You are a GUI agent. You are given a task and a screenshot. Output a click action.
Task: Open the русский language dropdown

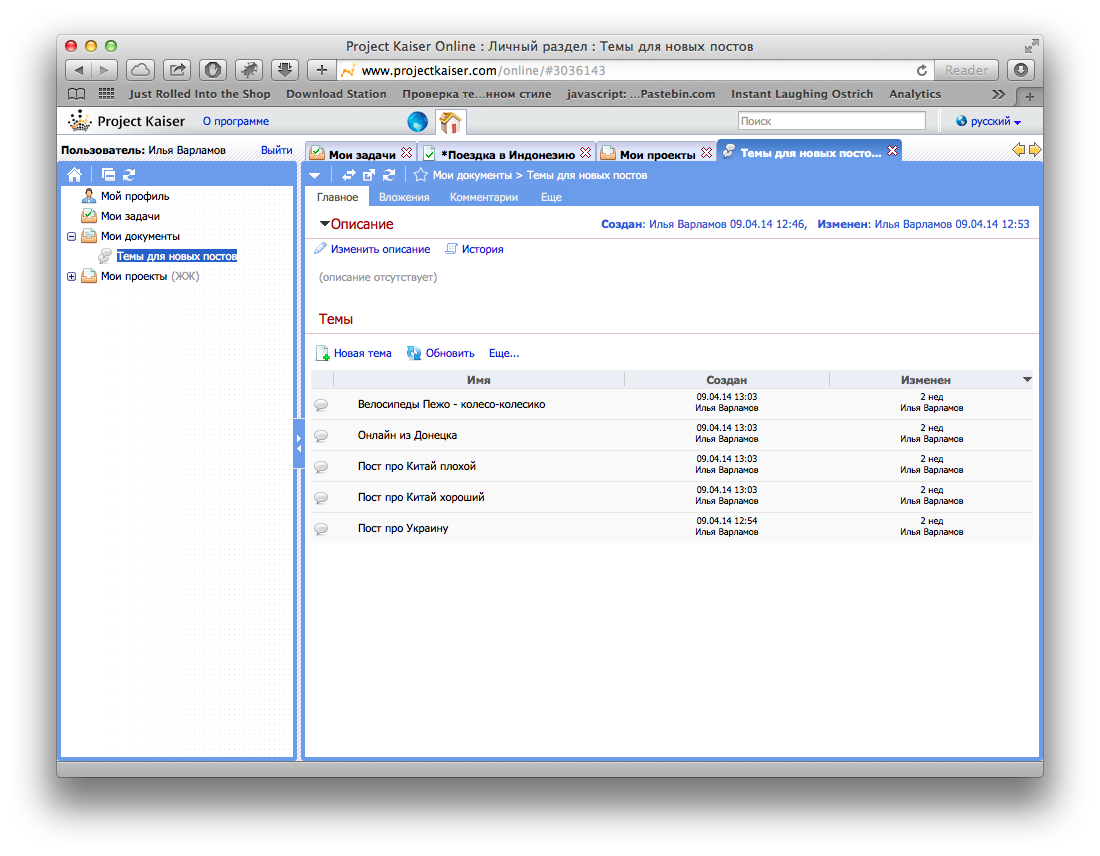[988, 121]
